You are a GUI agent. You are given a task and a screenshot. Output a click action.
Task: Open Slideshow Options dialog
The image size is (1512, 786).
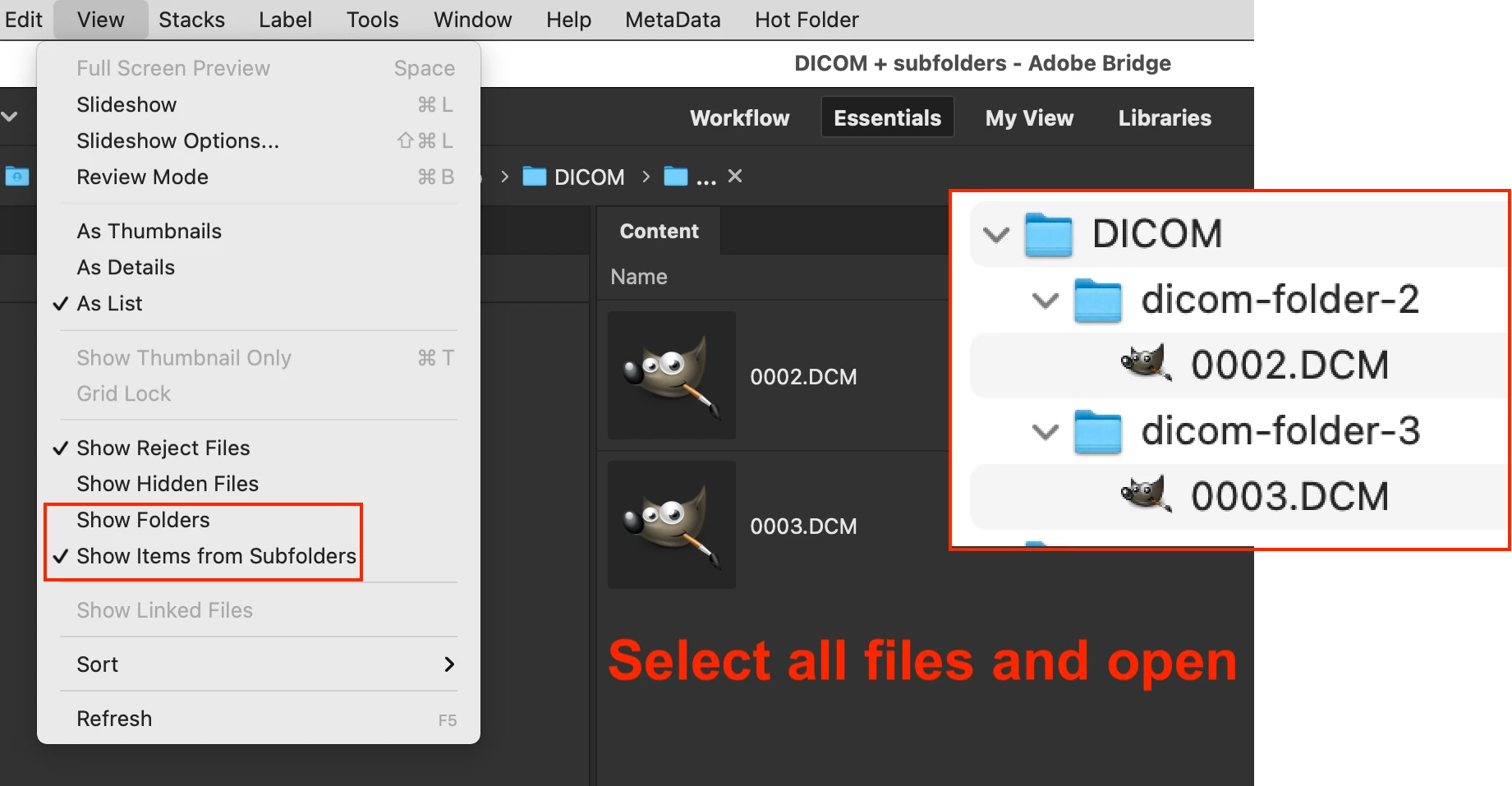(259, 141)
